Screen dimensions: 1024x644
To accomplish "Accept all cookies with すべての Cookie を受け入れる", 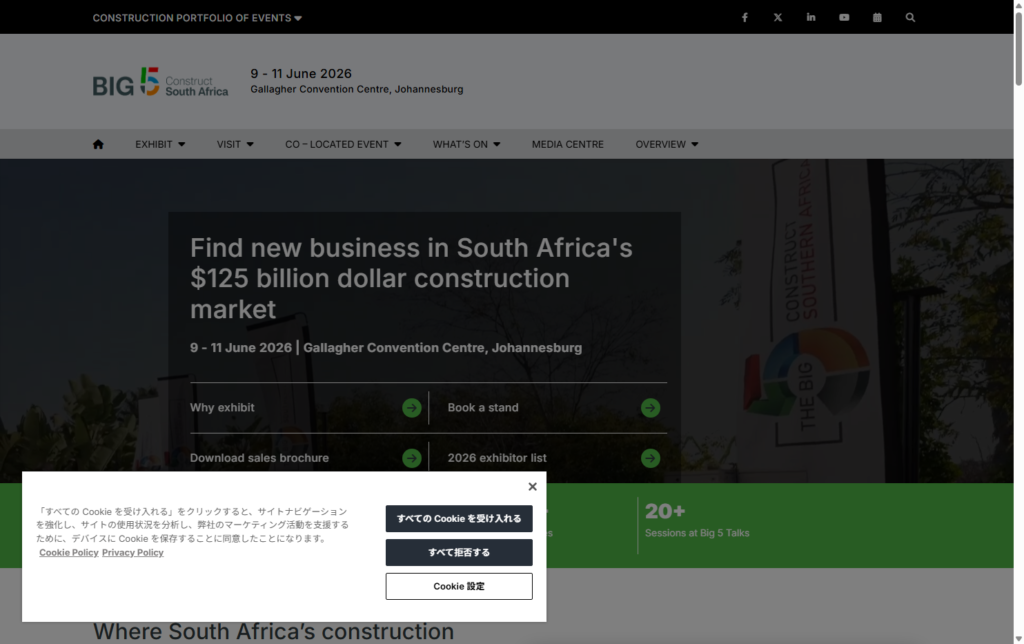I will coord(458,519).
